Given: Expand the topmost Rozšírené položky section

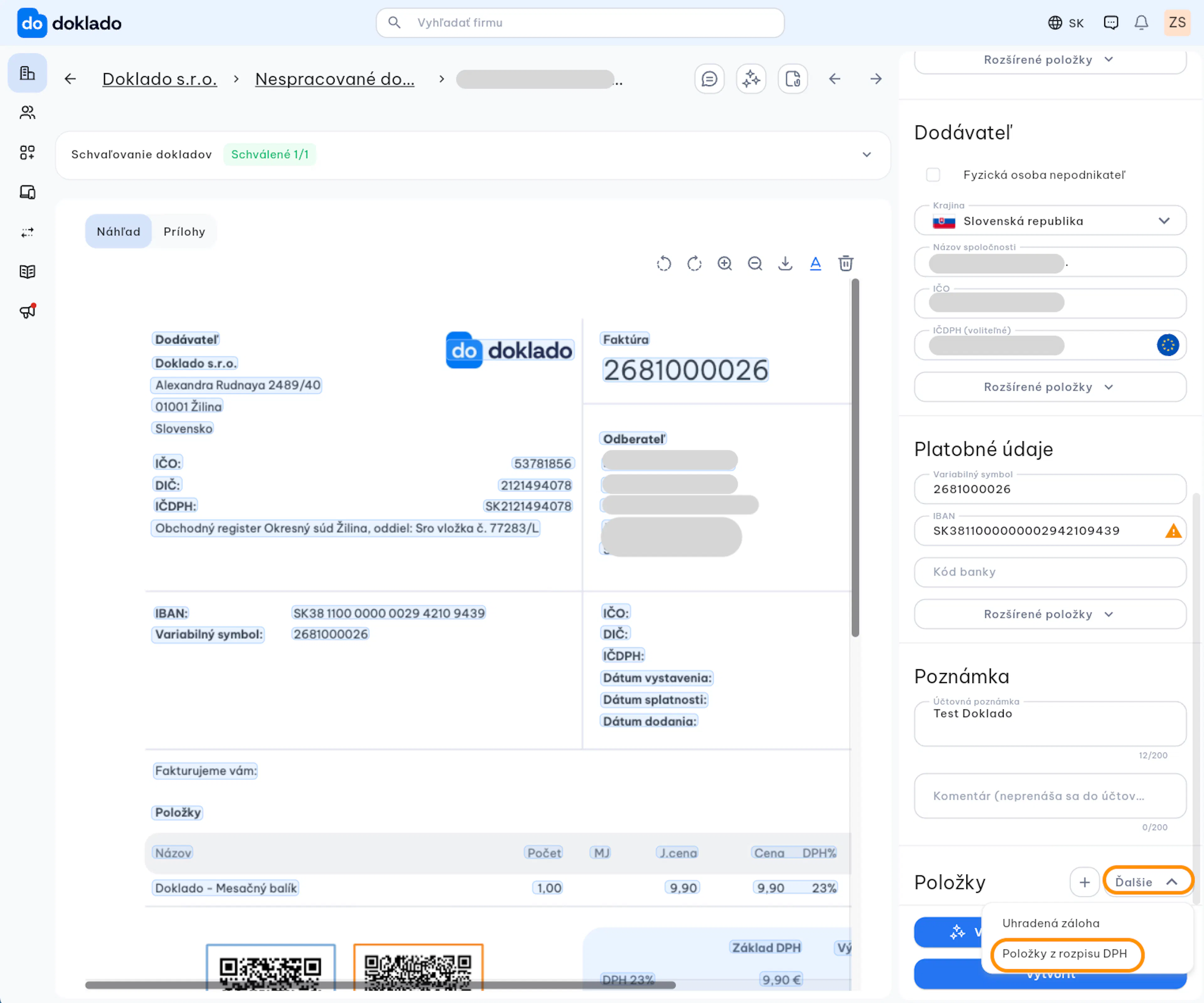Looking at the screenshot, I should point(1050,61).
